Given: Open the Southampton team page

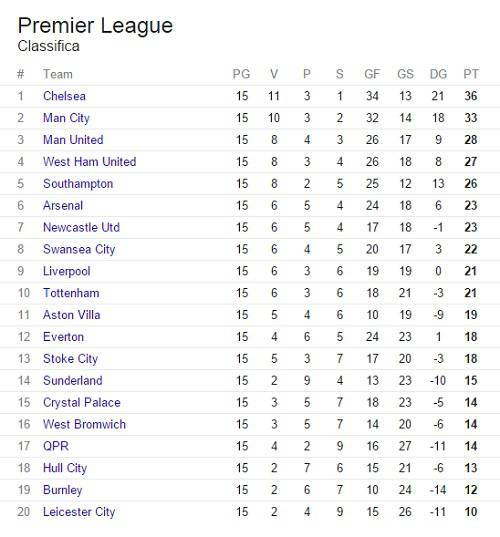Looking at the screenshot, I should 78,184.
